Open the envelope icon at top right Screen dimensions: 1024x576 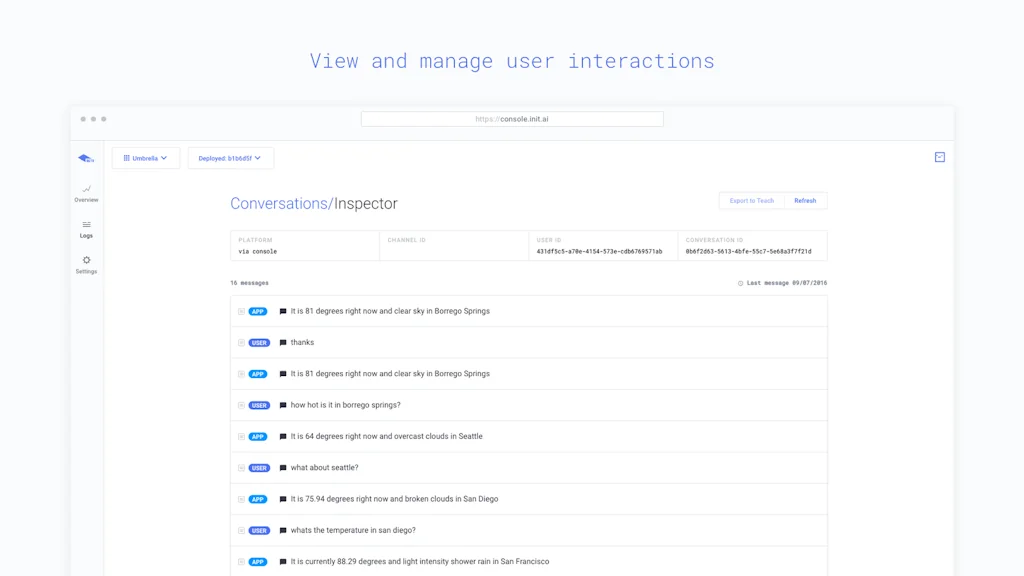point(938,157)
